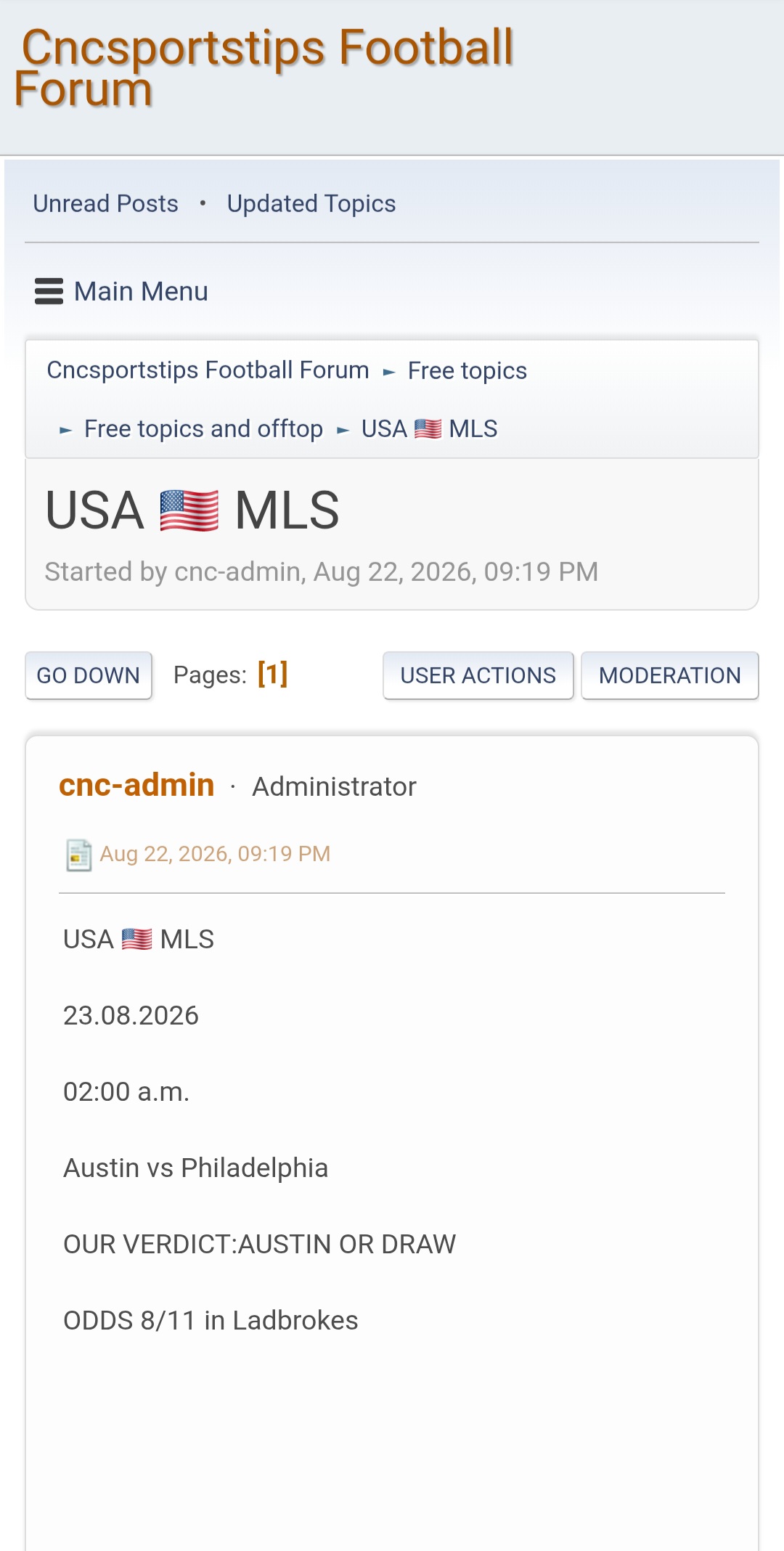Open the Cncsportstips Football Forum header title

pos(264,68)
